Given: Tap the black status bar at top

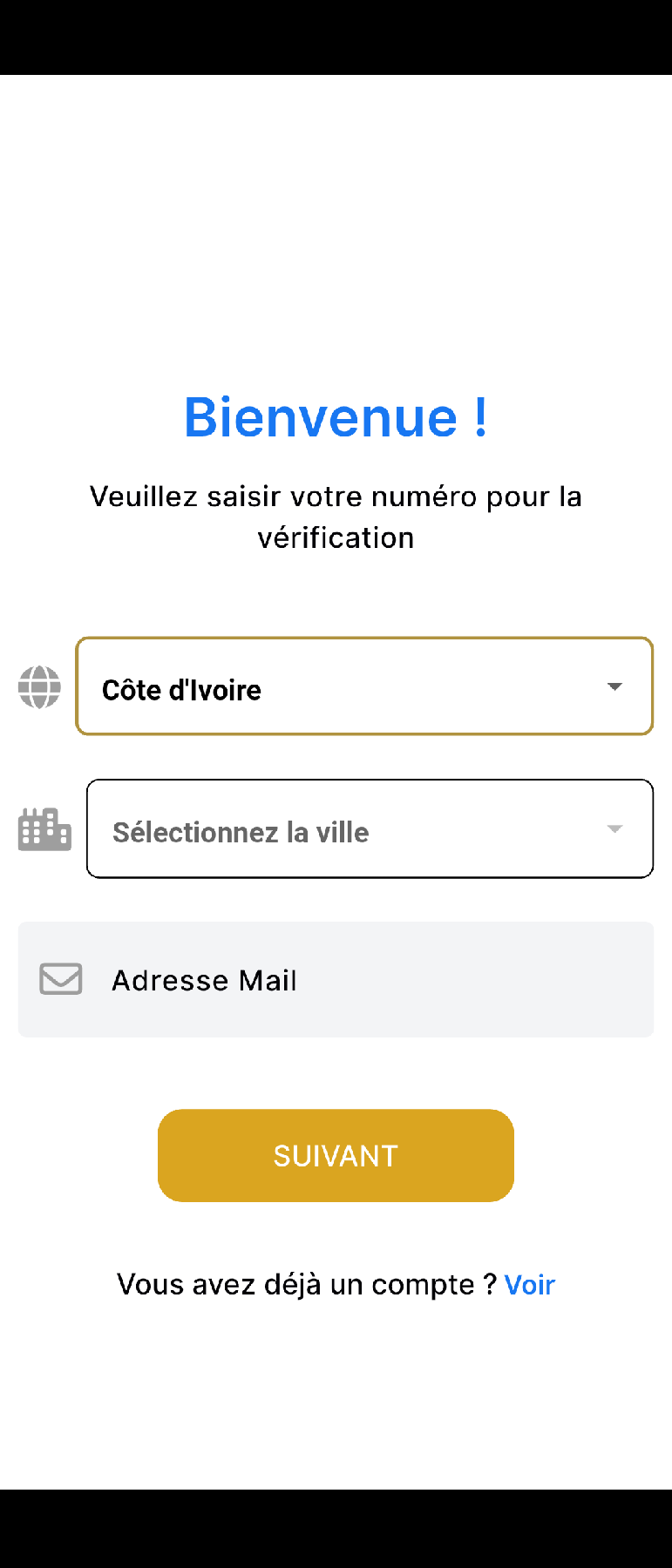Looking at the screenshot, I should click(336, 37).
